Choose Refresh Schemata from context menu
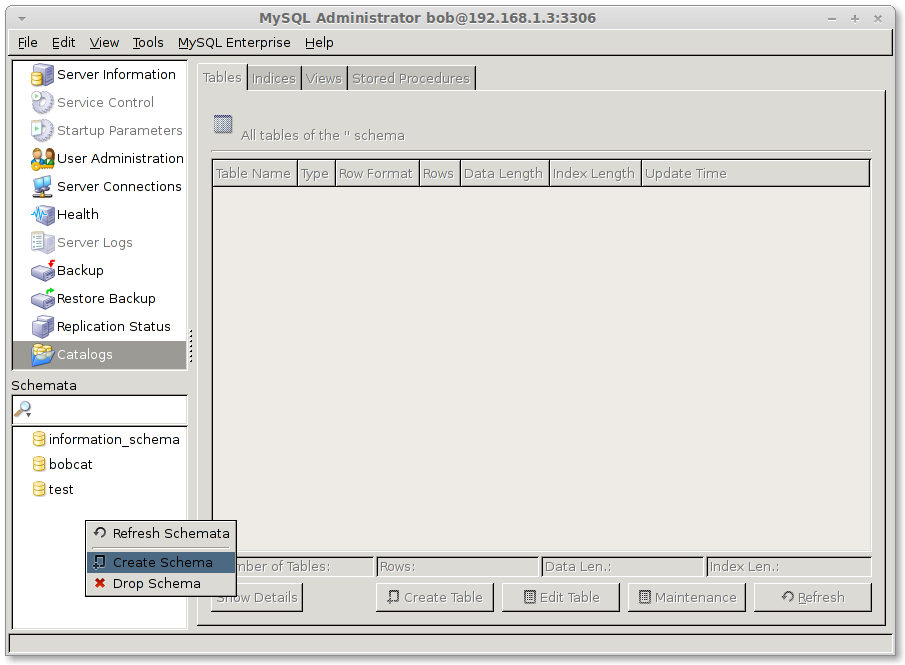The height and width of the screenshot is (665, 905). click(161, 533)
